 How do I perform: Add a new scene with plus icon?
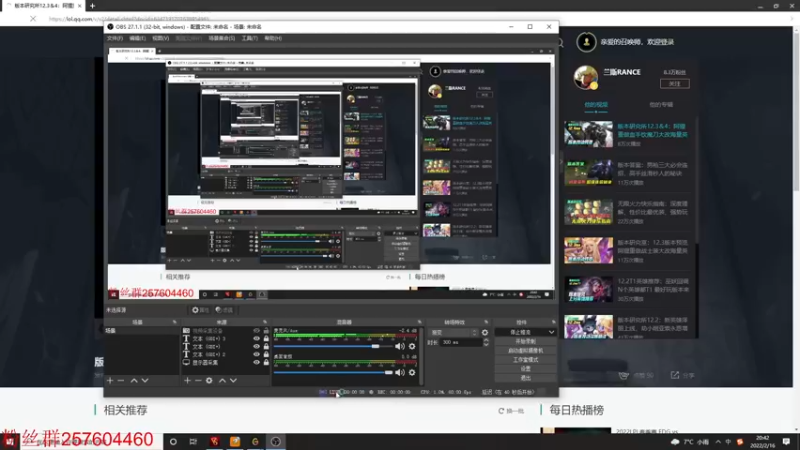click(x=110, y=381)
